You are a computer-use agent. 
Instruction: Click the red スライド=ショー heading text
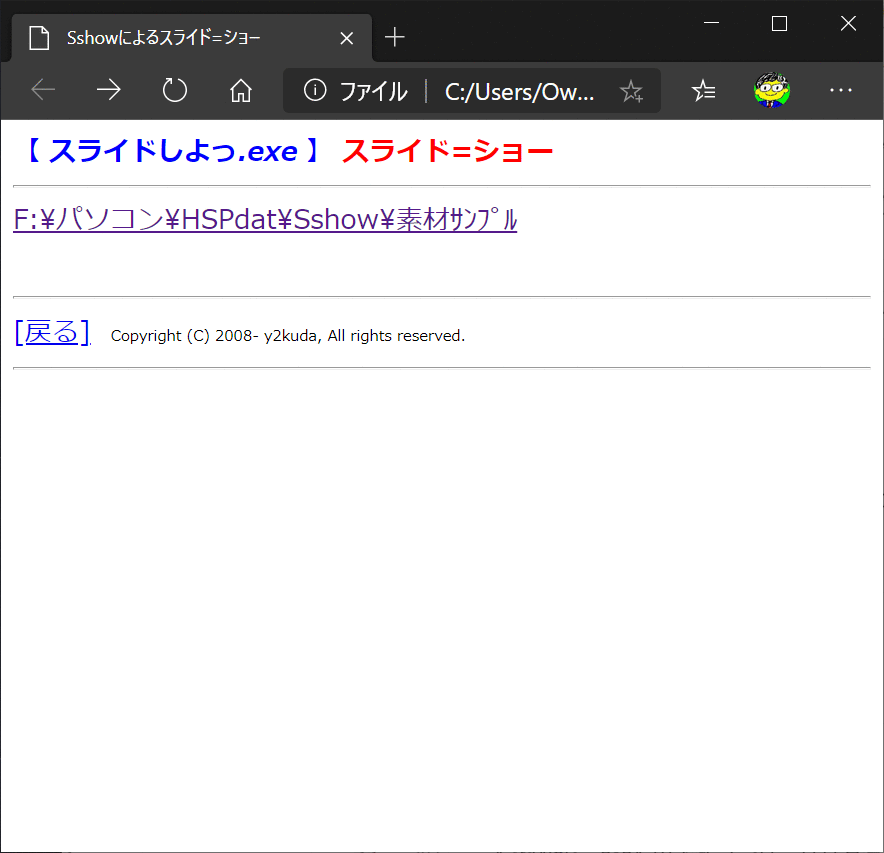point(447,151)
